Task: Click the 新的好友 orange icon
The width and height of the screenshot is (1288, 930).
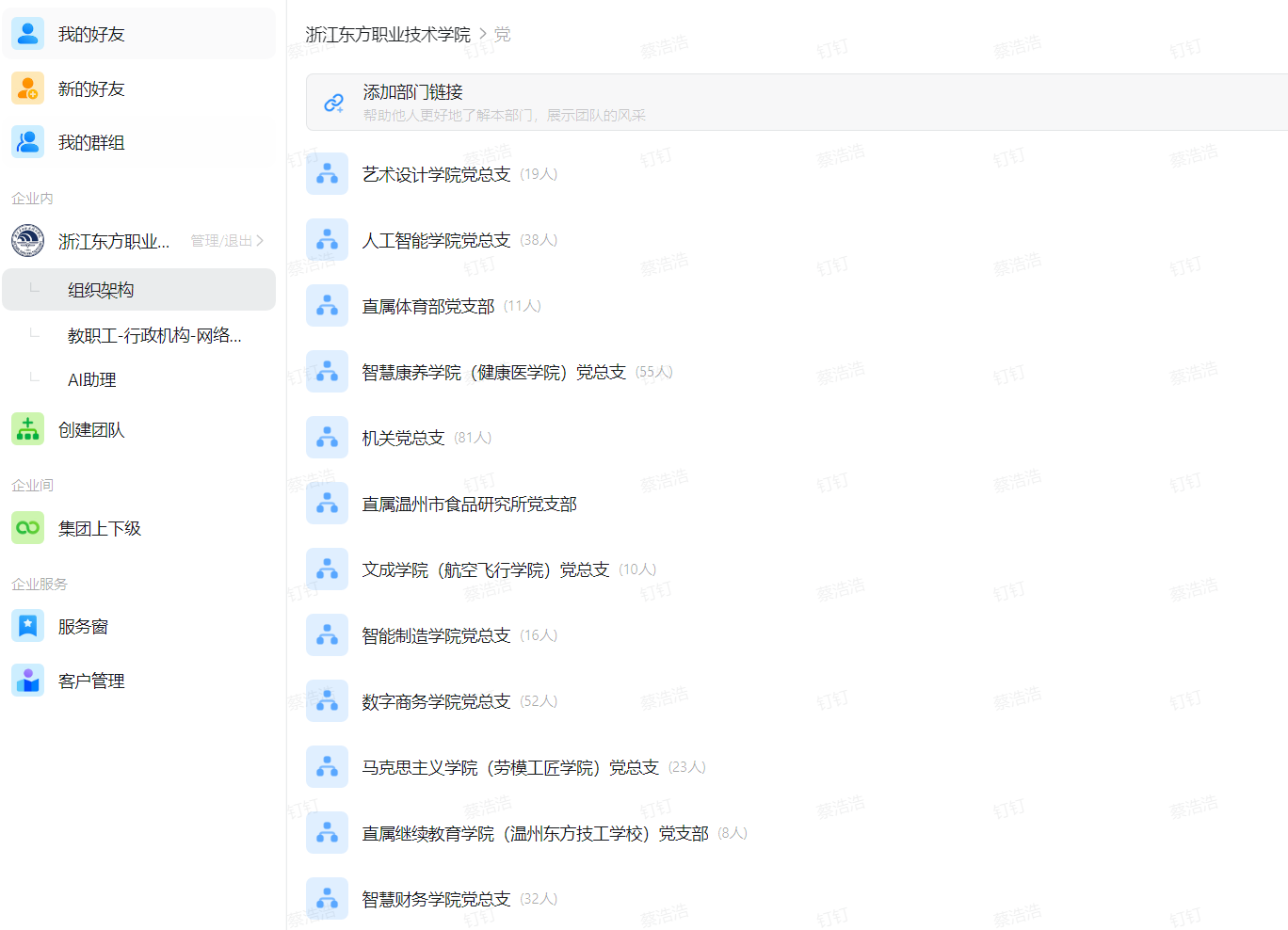Action: click(27, 88)
